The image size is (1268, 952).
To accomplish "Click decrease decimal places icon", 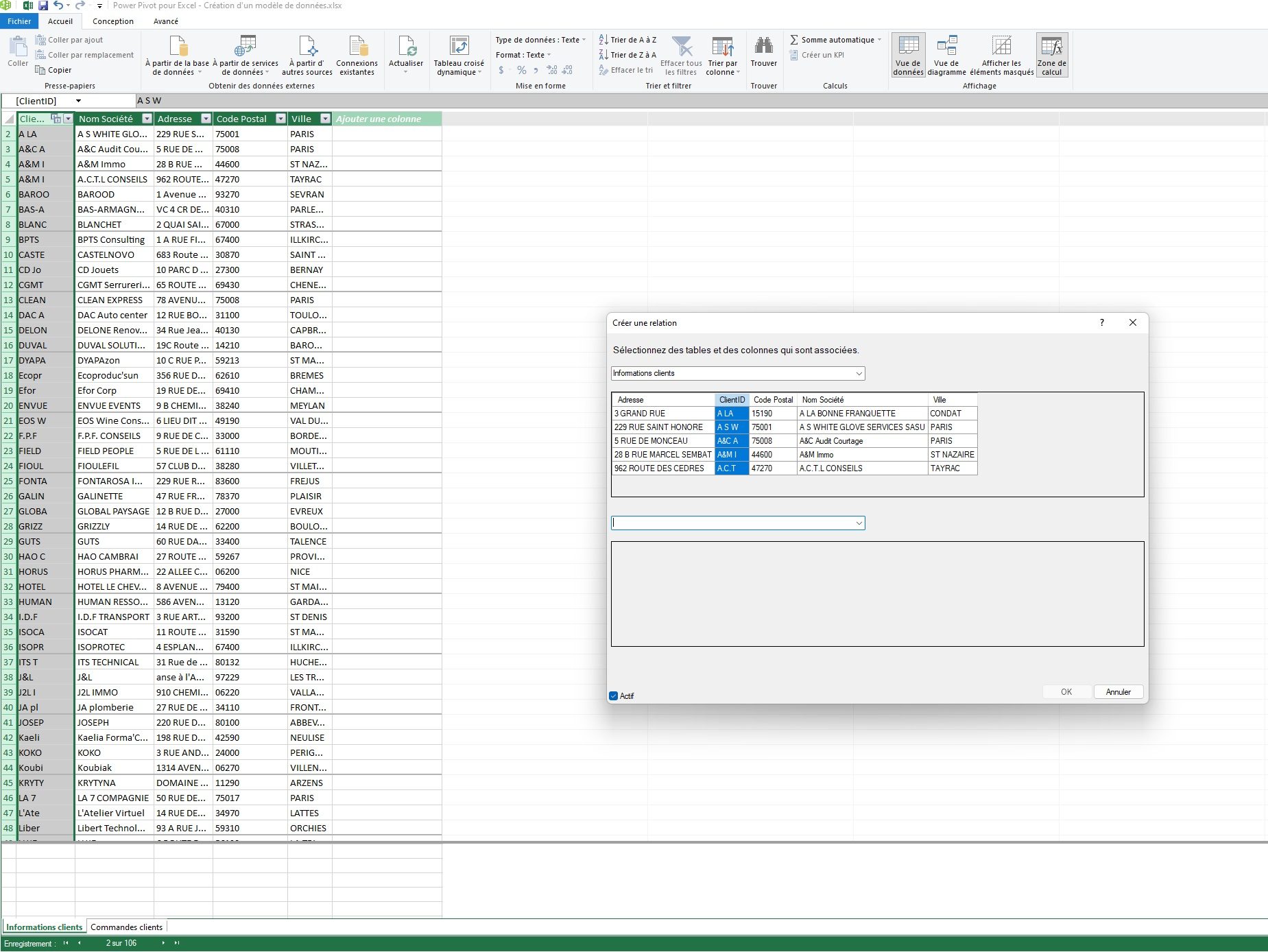I will pos(567,70).
